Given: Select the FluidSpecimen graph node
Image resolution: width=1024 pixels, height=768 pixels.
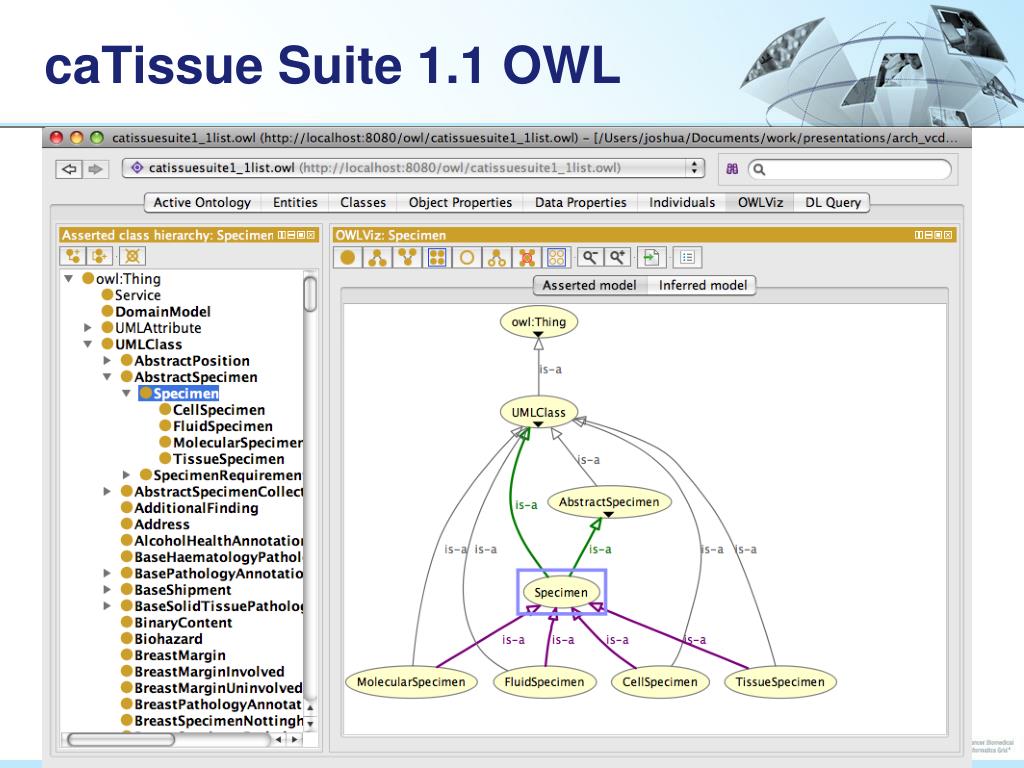Looking at the screenshot, I should (x=544, y=682).
